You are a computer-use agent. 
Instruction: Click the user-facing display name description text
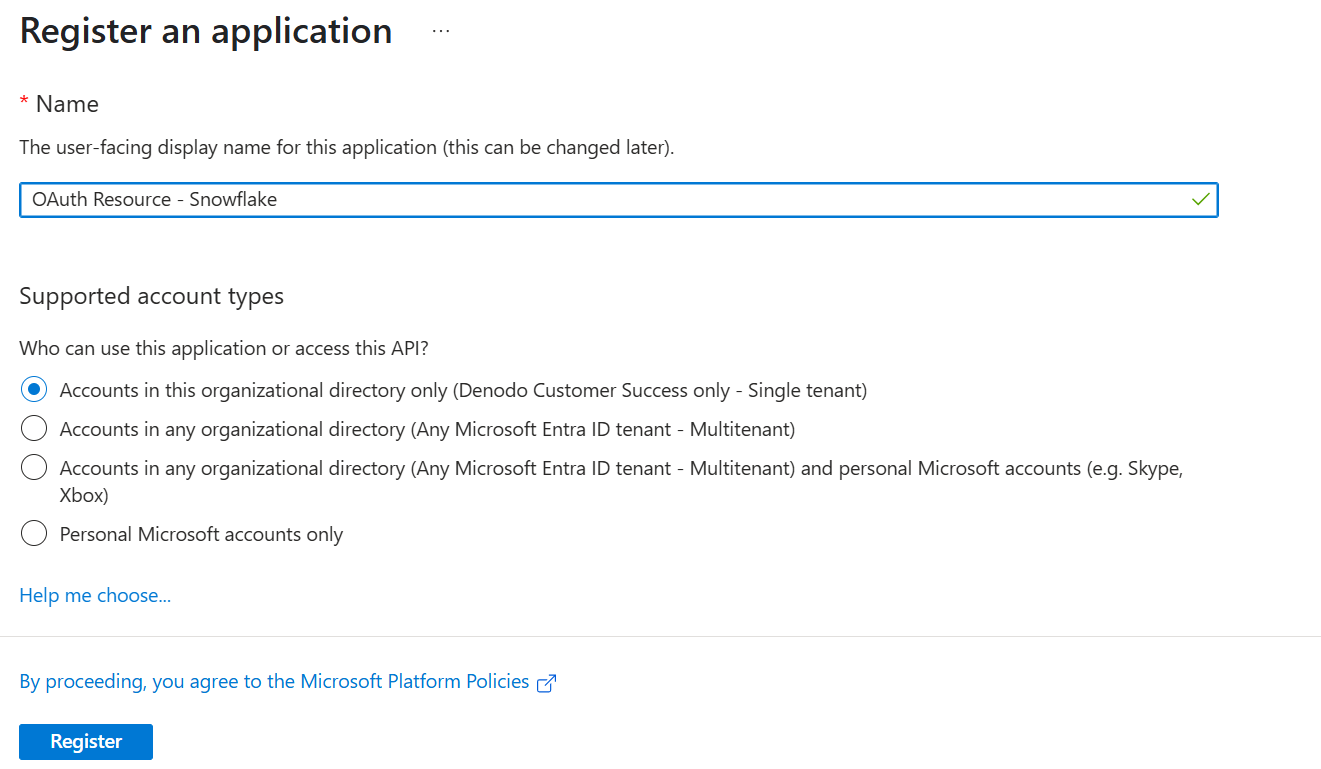[347, 148]
